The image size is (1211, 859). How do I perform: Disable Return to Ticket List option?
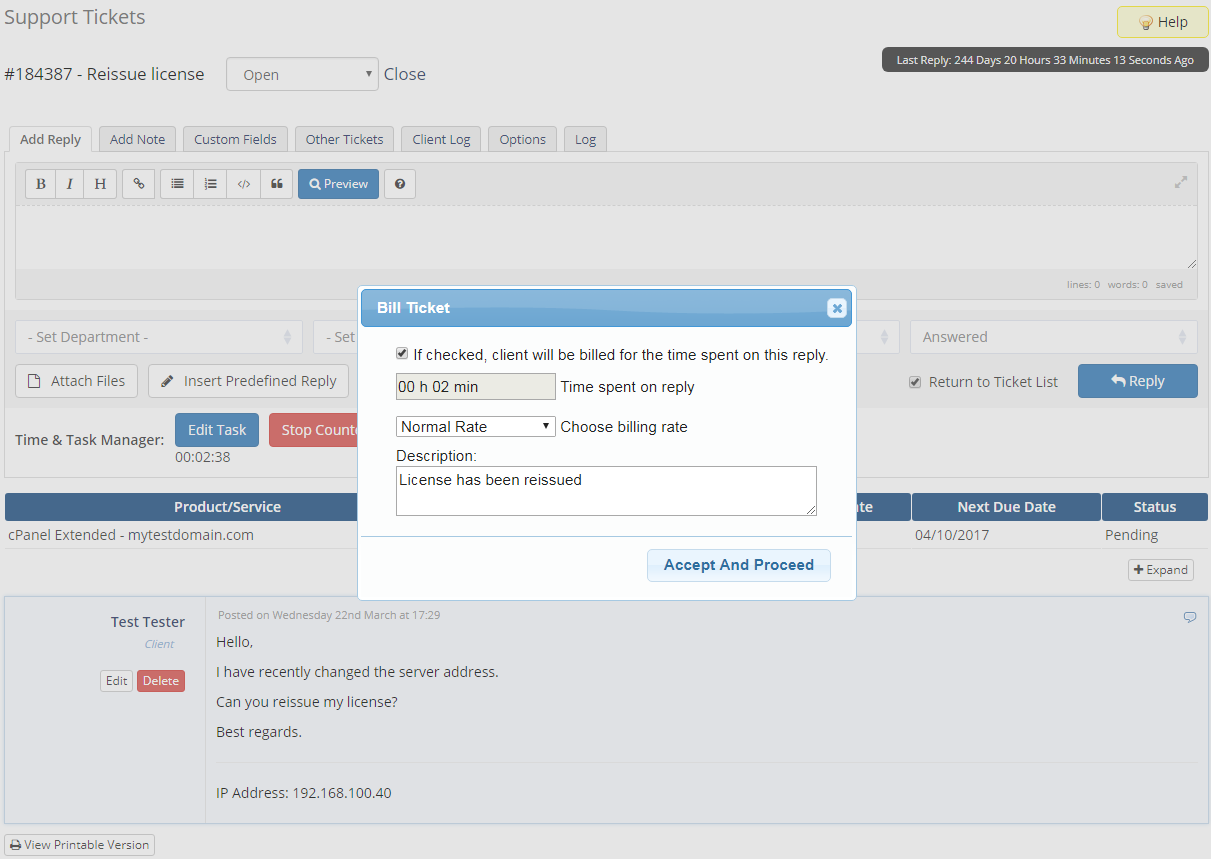[914, 381]
